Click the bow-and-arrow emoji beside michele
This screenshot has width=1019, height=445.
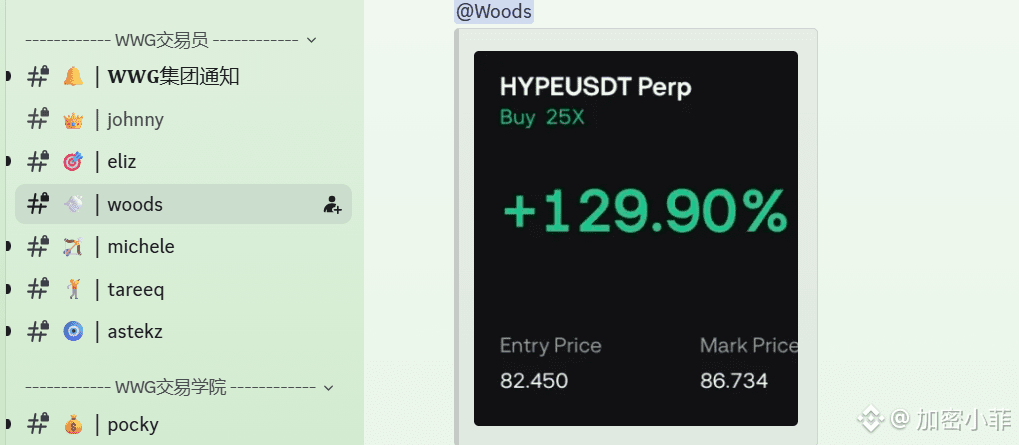click(73, 247)
